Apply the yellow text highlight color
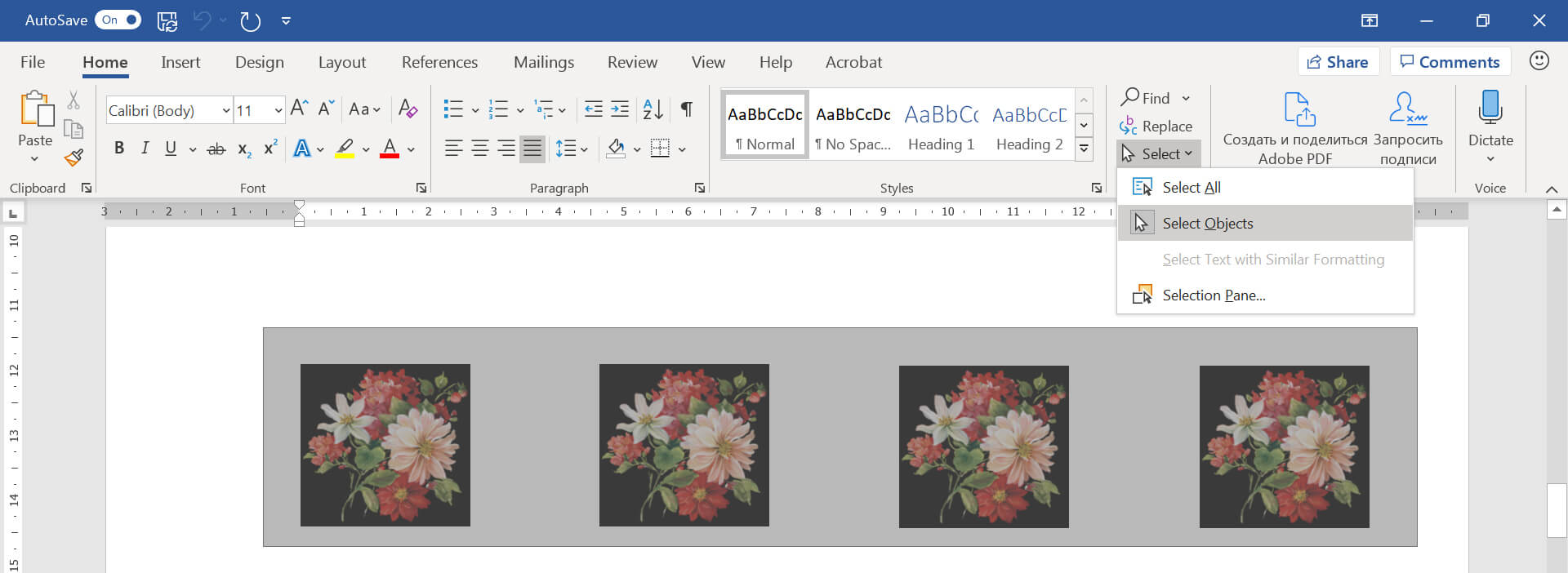Viewport: 1568px width, 573px height. (345, 149)
